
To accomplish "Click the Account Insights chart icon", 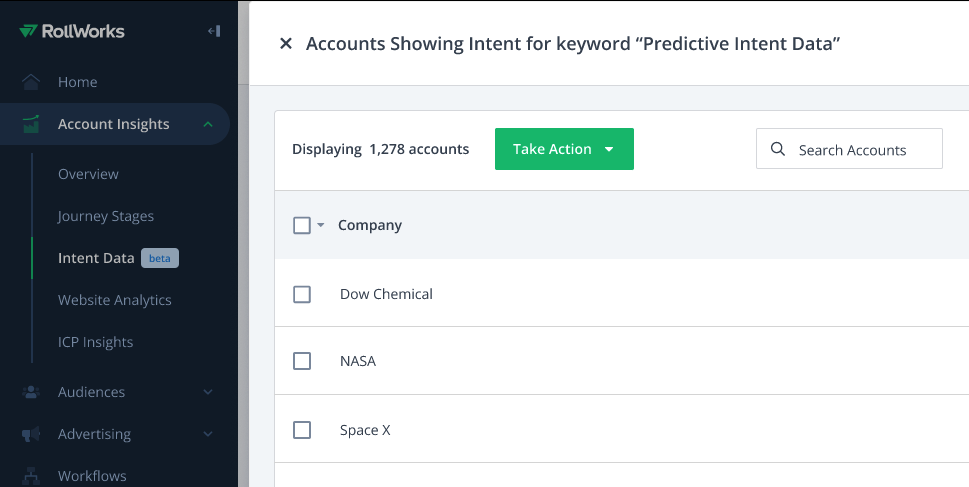I will (31, 124).
